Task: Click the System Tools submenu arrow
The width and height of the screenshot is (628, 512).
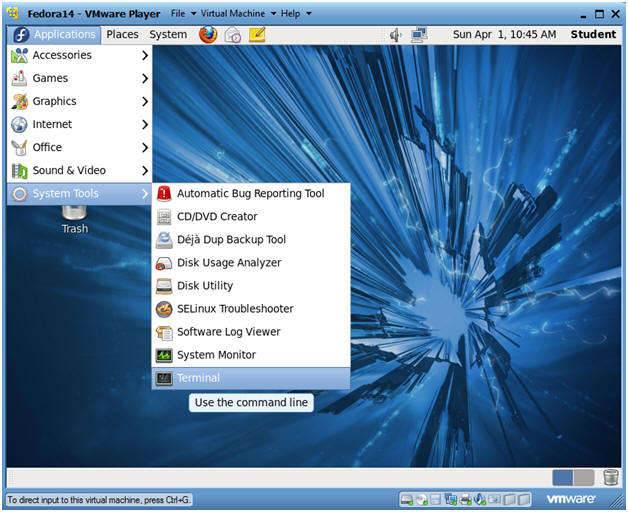Action: 145,194
